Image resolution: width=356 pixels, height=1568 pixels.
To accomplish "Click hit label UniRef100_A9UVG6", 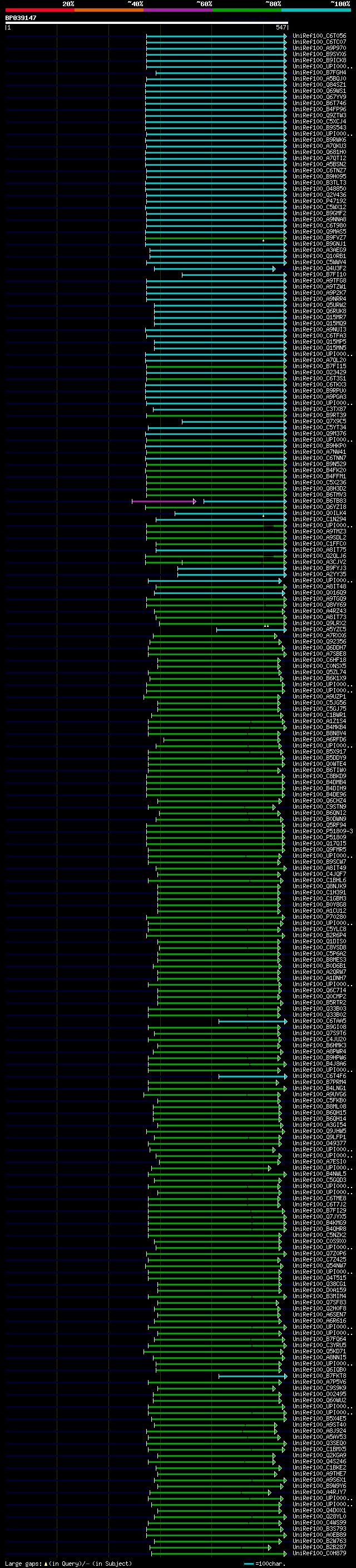I will pos(319,1095).
